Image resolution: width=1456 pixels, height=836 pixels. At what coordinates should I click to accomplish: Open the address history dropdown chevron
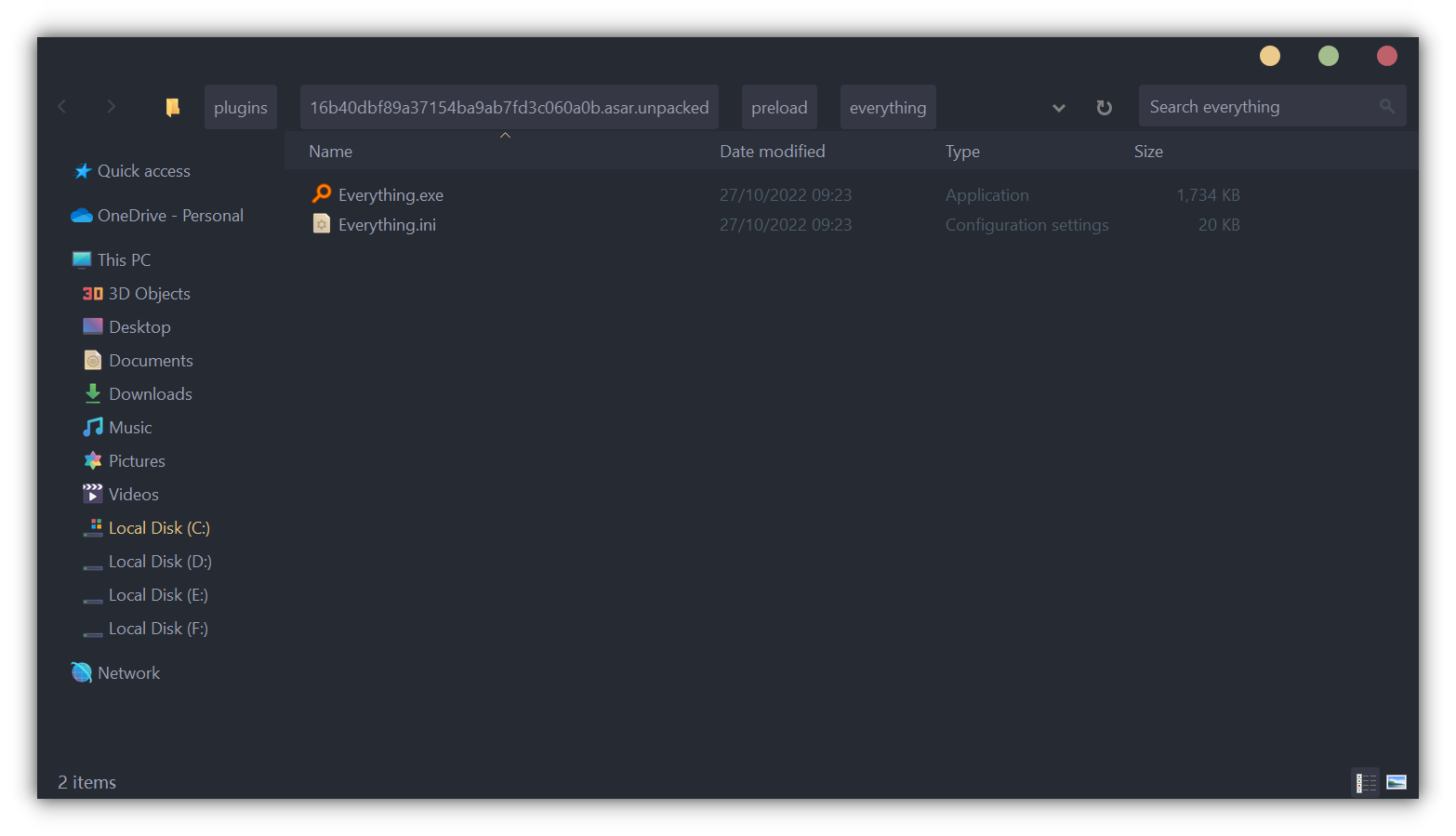1058,108
